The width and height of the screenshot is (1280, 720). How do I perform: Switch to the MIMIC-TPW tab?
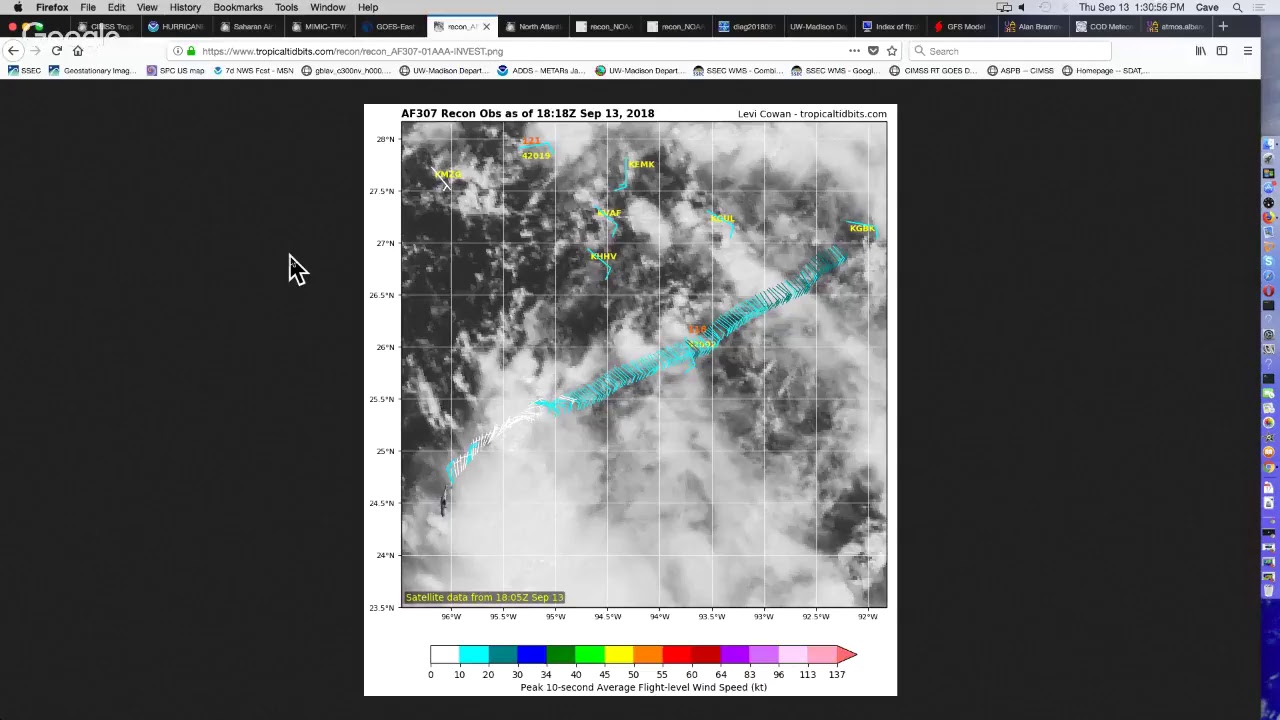pyautogui.click(x=318, y=26)
